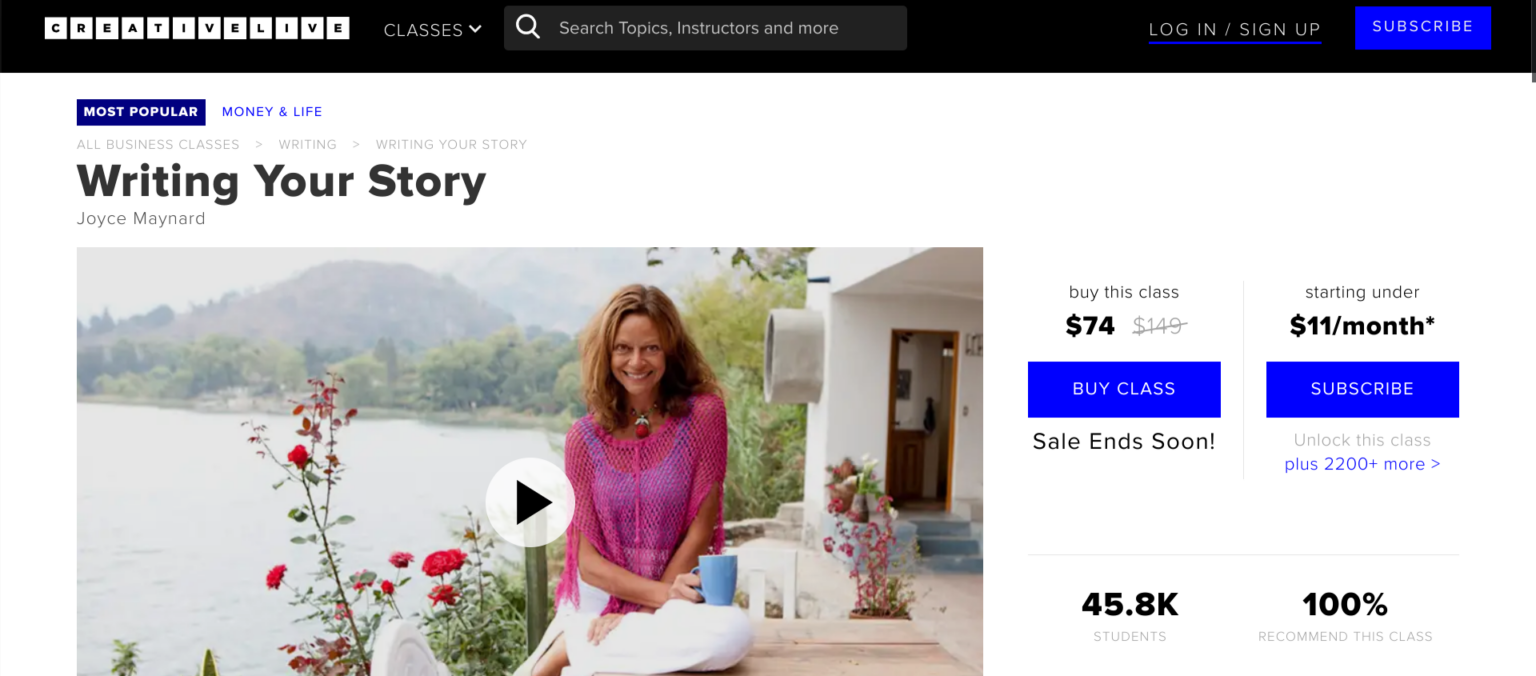Select the Most Popular tag
Image resolution: width=1536 pixels, height=676 pixels.
pos(141,112)
